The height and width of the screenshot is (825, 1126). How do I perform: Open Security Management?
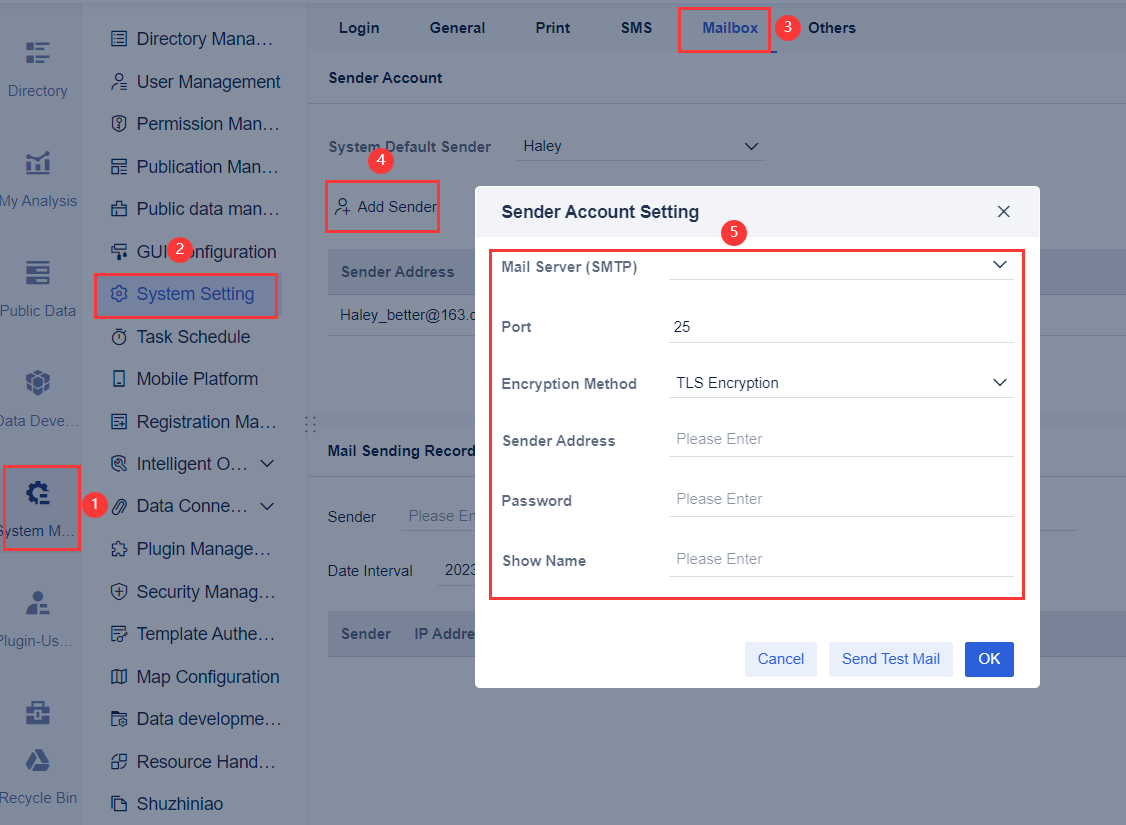click(199, 591)
